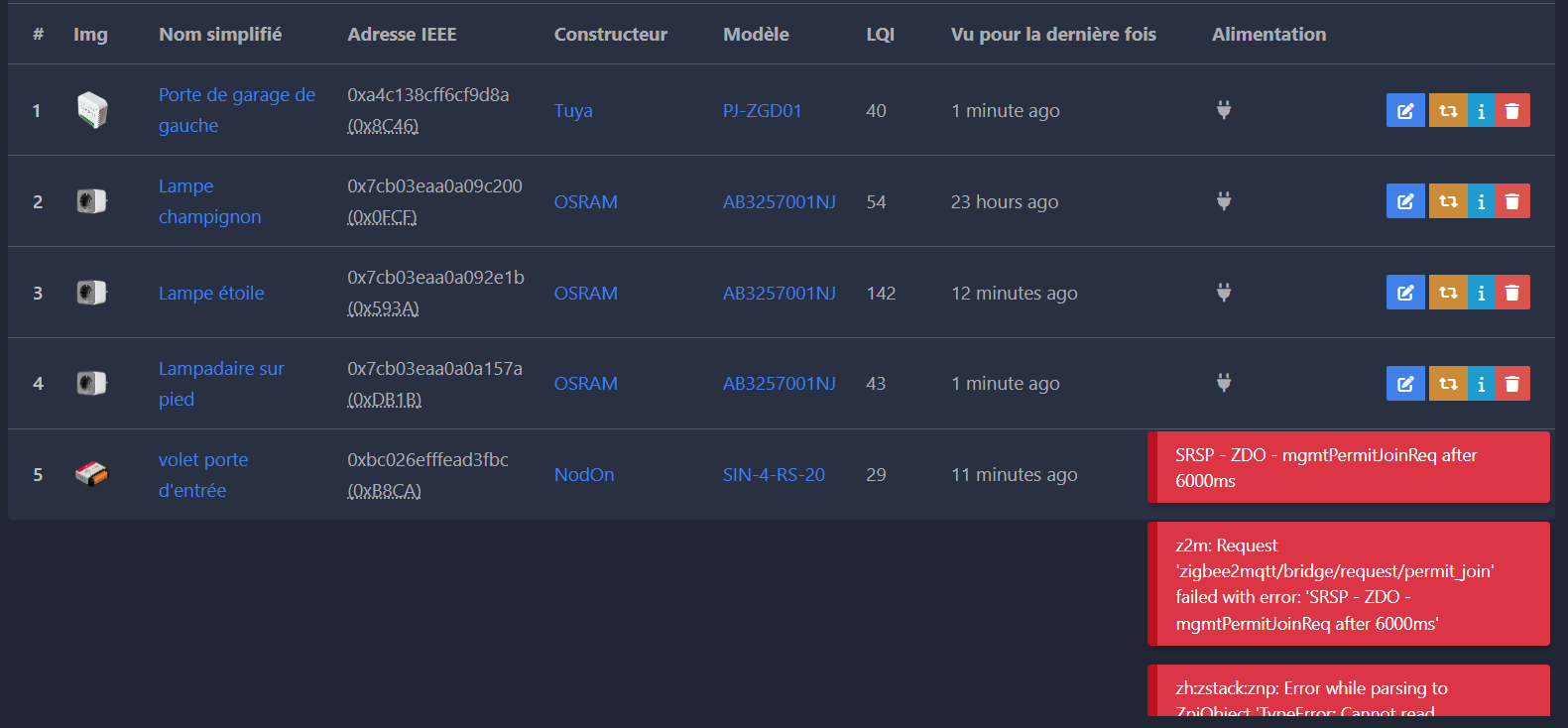Sort the table by LQI column

coord(880,35)
